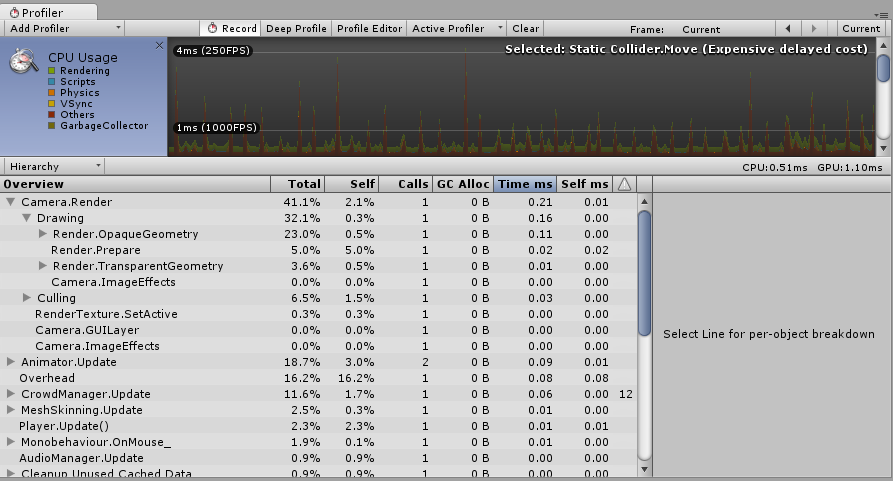Sort by the Time ms column
The width and height of the screenshot is (893, 481).
coord(525,184)
